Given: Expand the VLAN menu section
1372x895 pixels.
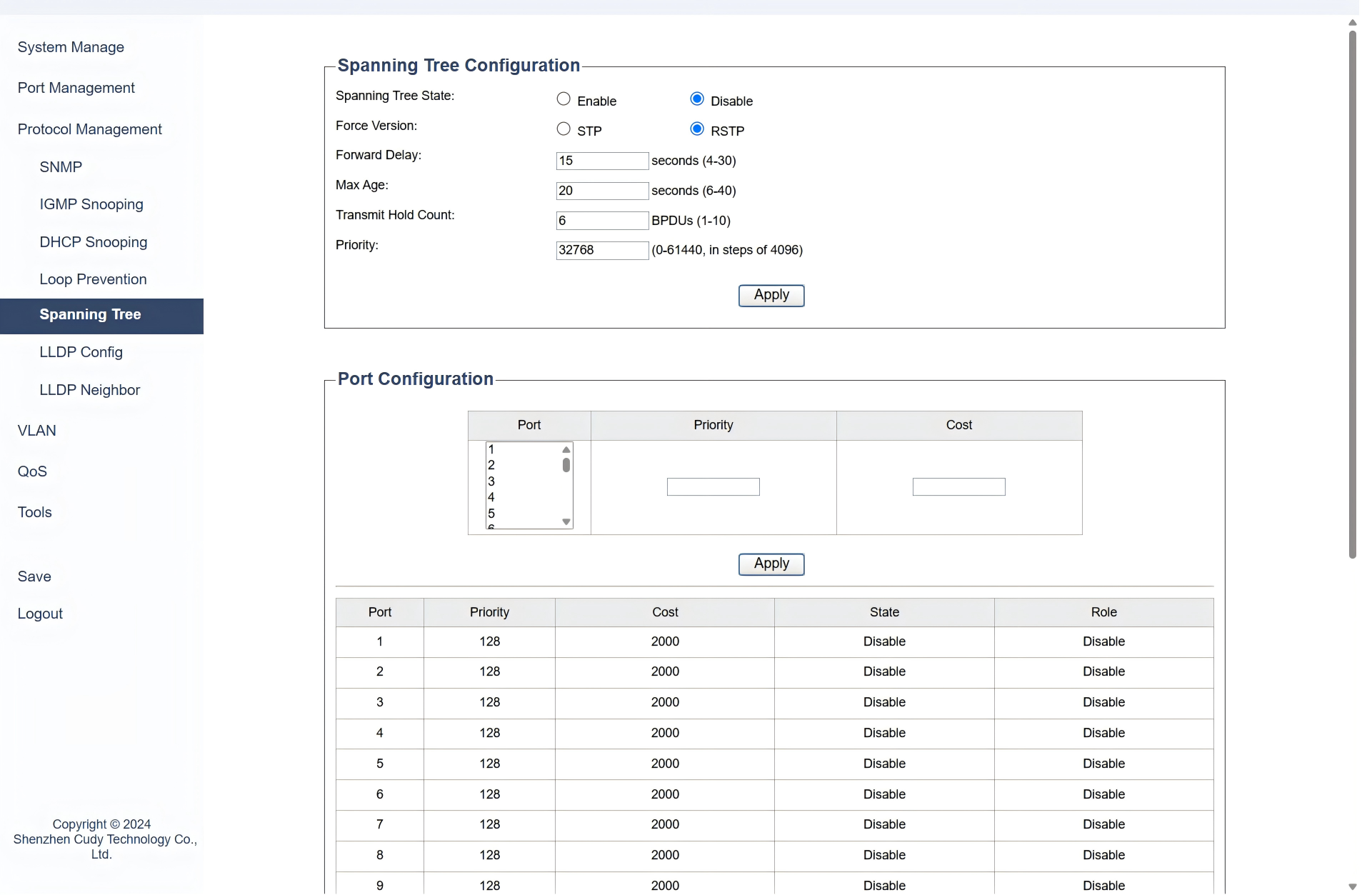Looking at the screenshot, I should pyautogui.click(x=37, y=431).
